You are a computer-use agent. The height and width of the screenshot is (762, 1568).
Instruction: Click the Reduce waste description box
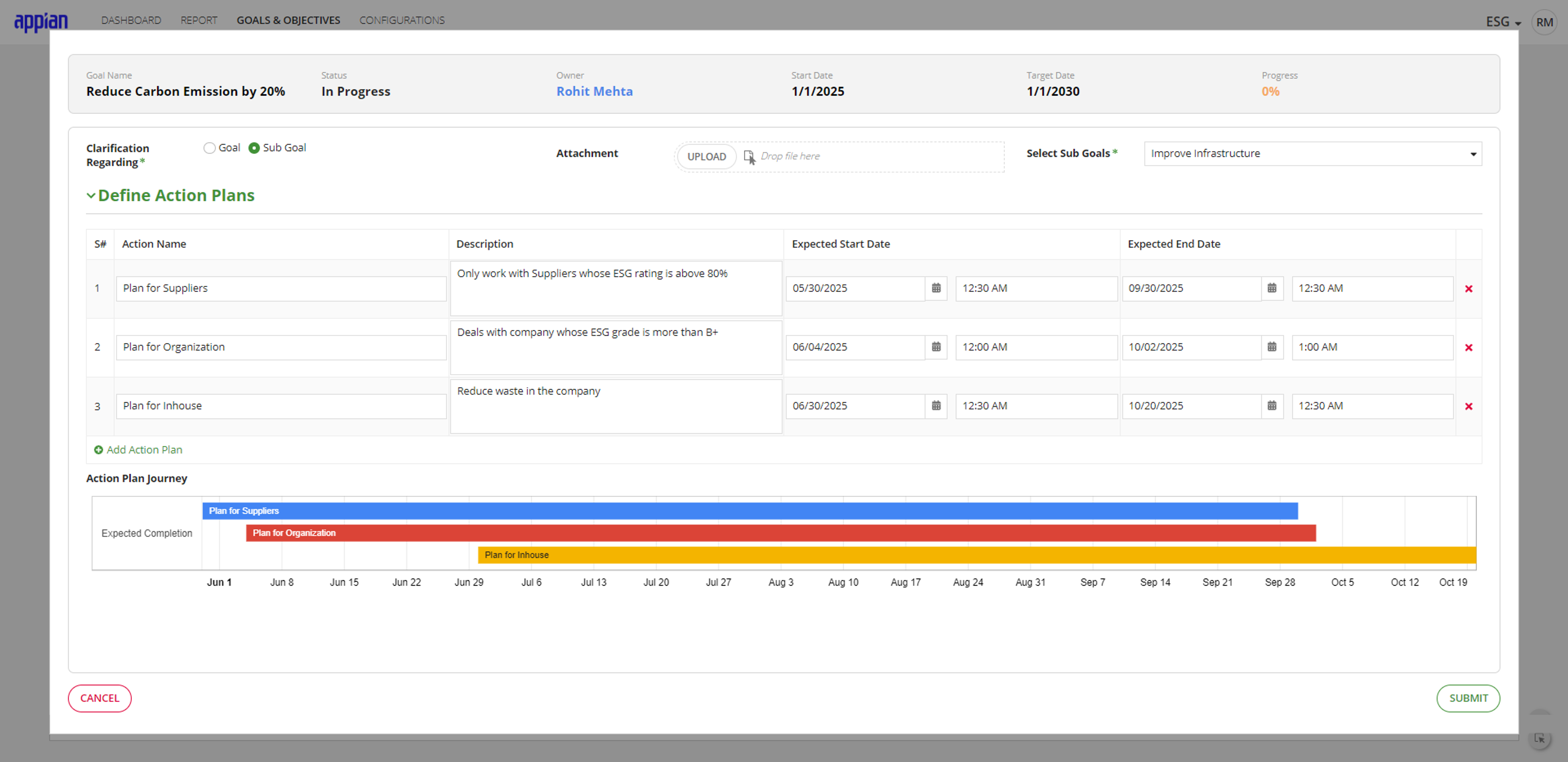(616, 406)
